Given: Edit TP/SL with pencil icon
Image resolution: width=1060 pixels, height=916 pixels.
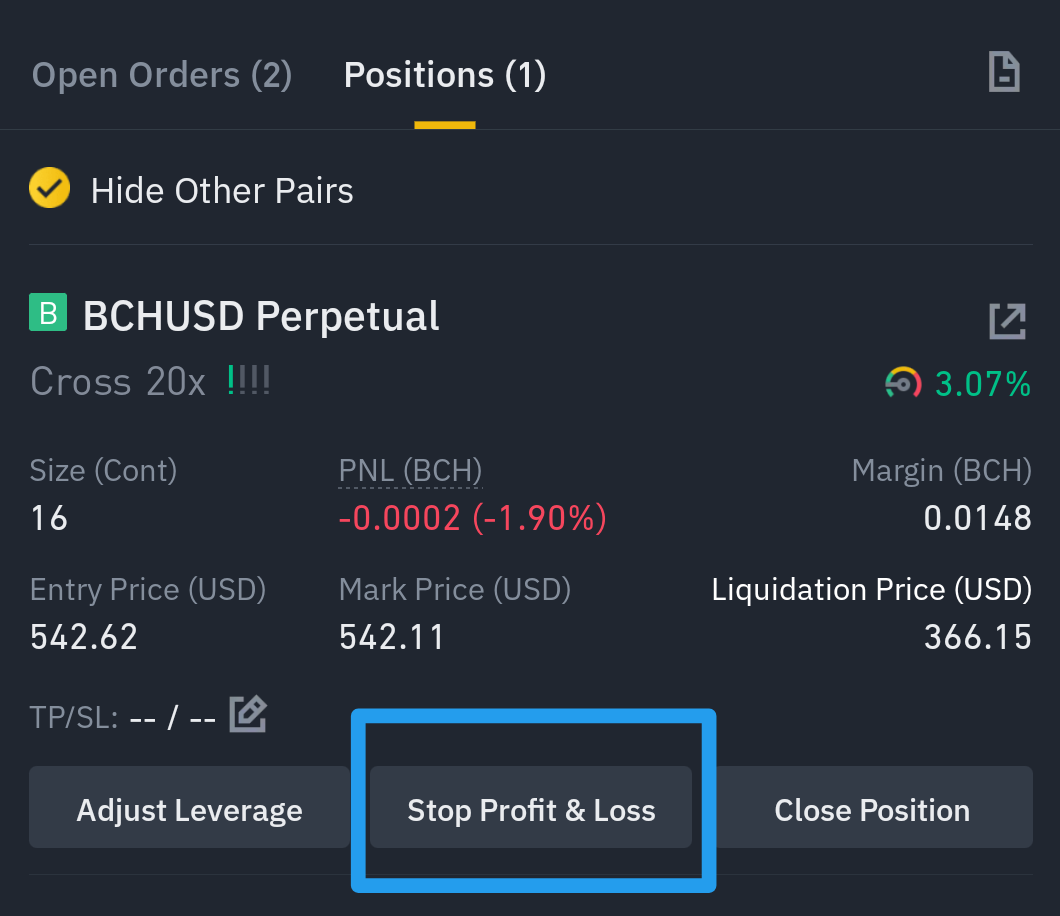Looking at the screenshot, I should [248, 714].
